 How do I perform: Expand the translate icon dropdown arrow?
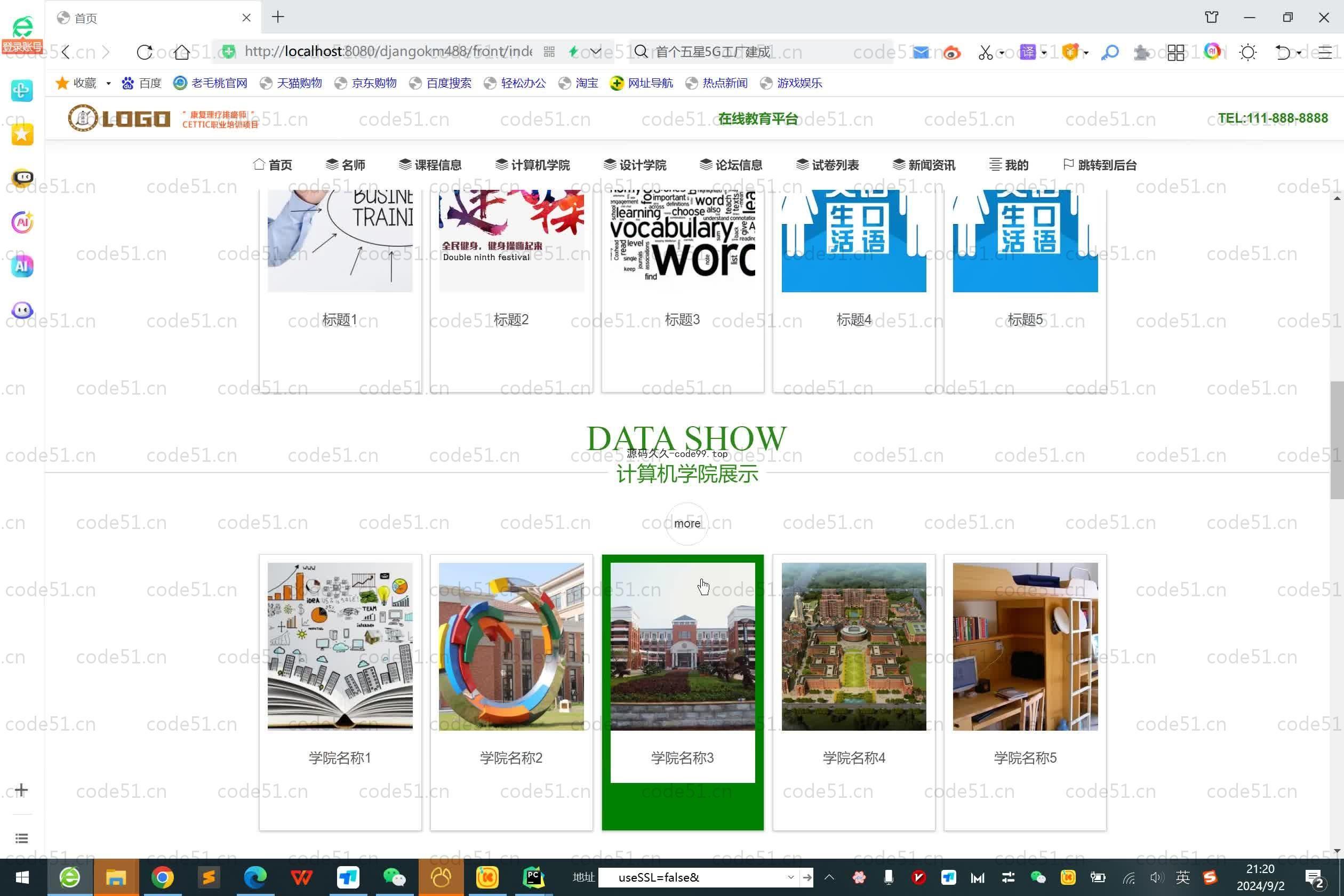(x=1044, y=53)
